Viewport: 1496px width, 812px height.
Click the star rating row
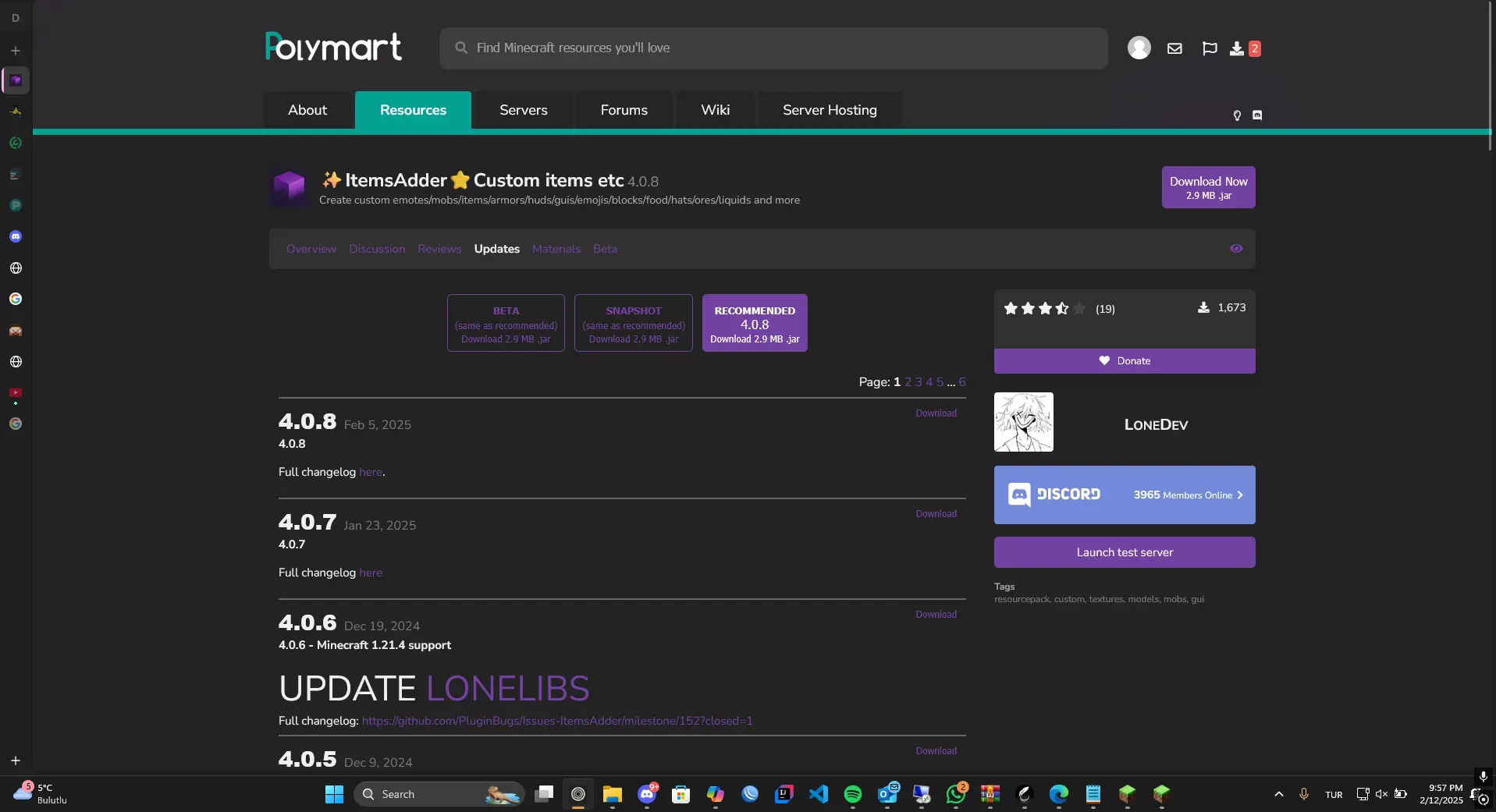[x=1044, y=309]
